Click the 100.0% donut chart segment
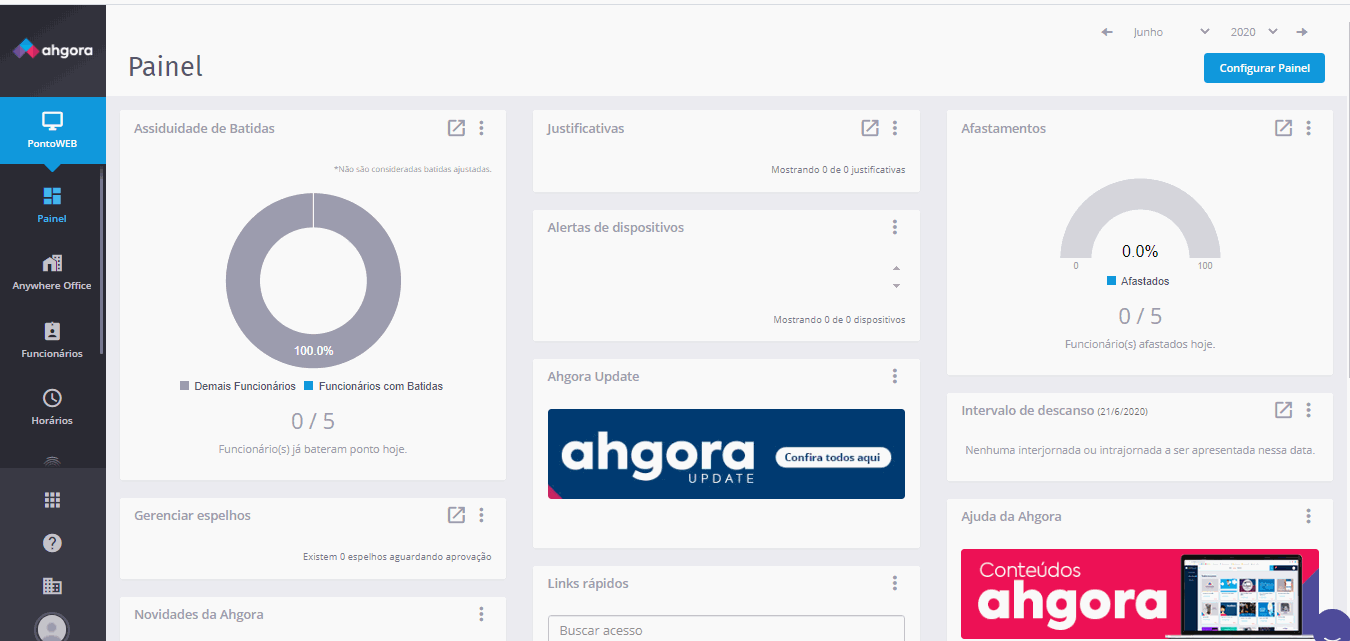The height and width of the screenshot is (641, 1350). coord(313,350)
